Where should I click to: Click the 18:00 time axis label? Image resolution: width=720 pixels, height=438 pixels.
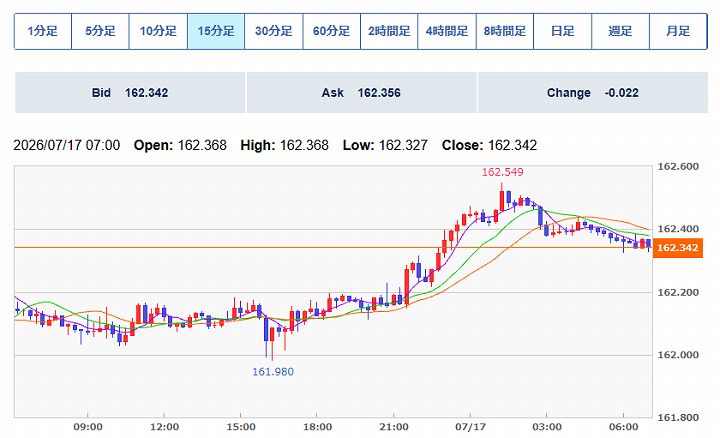(x=317, y=427)
